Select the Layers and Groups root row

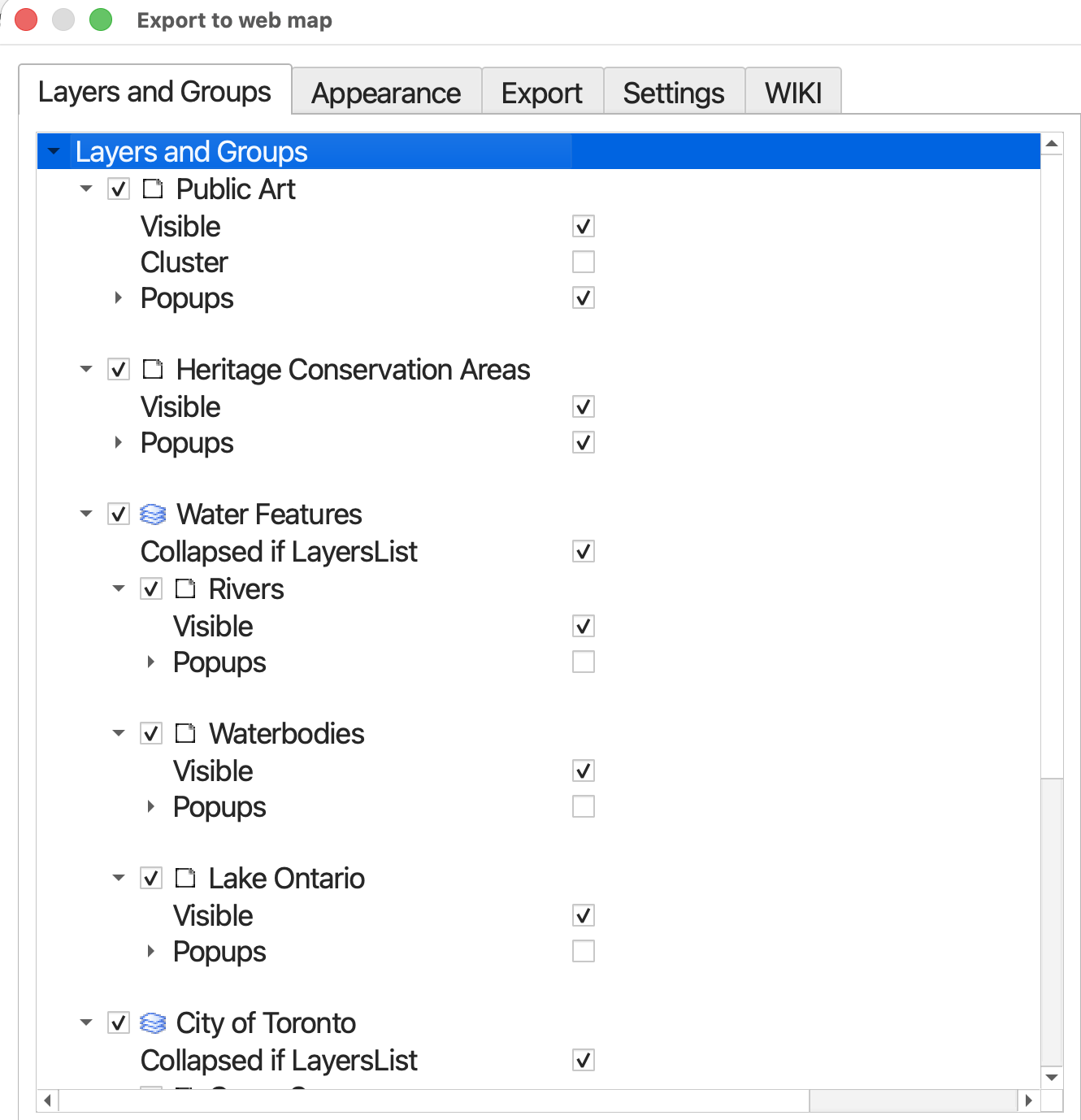[x=192, y=152]
